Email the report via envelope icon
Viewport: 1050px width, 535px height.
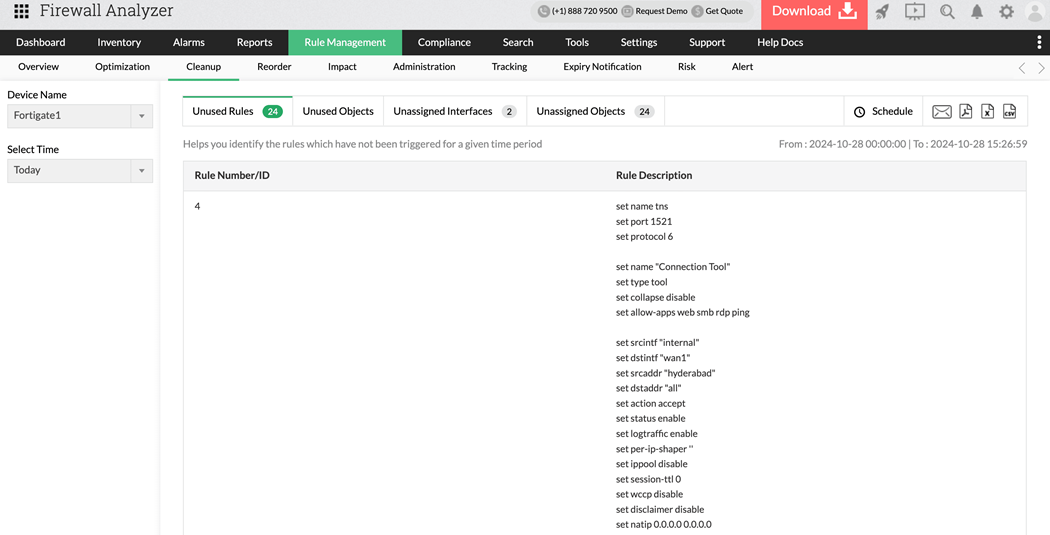pyautogui.click(x=941, y=112)
